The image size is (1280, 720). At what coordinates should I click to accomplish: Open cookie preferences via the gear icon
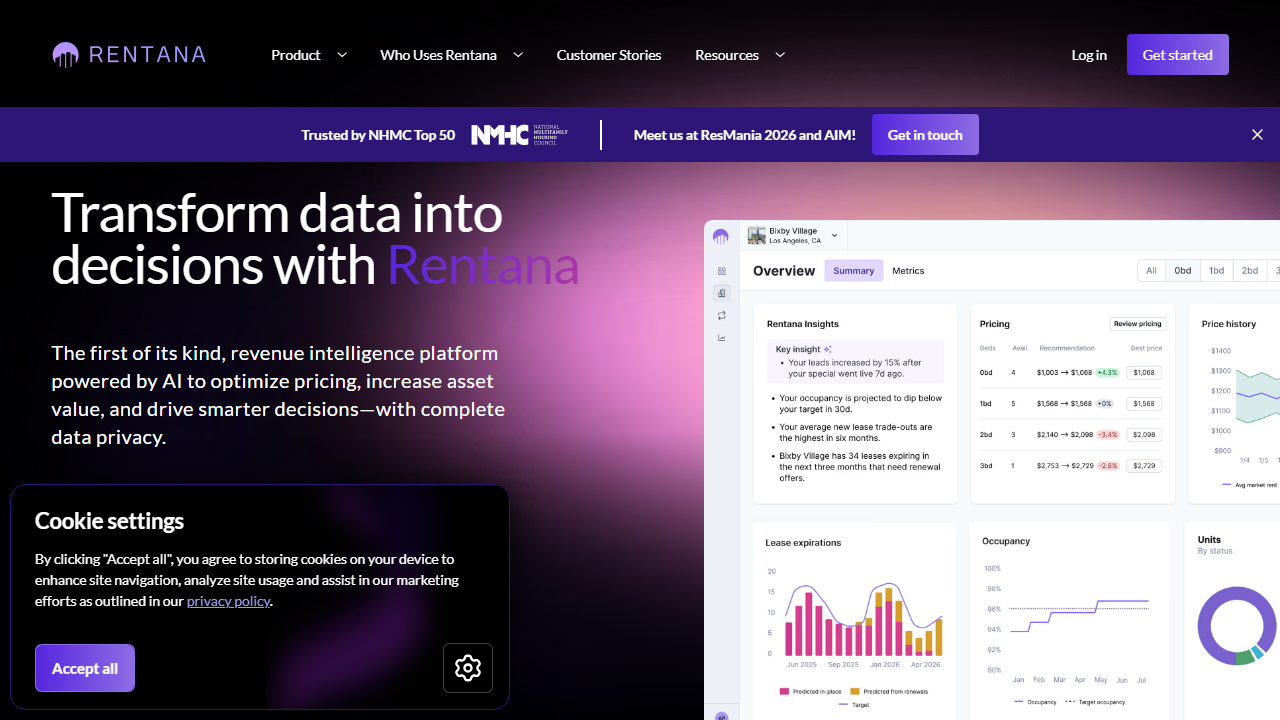(468, 668)
